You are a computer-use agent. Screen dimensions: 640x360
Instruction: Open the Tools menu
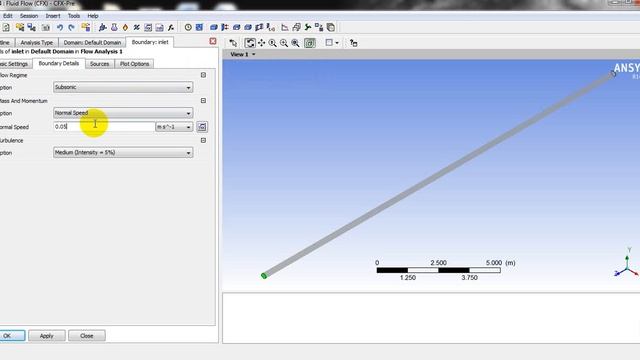pyautogui.click(x=73, y=16)
